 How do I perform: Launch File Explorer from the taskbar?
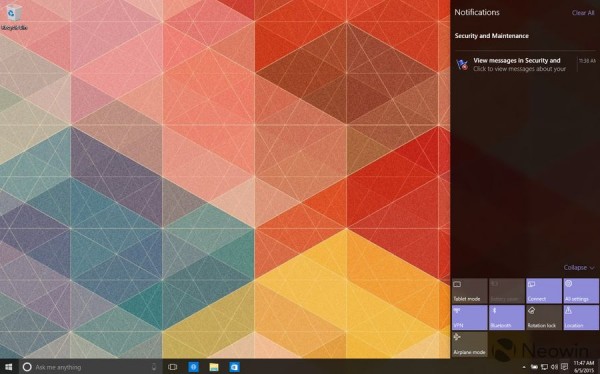tap(214, 367)
